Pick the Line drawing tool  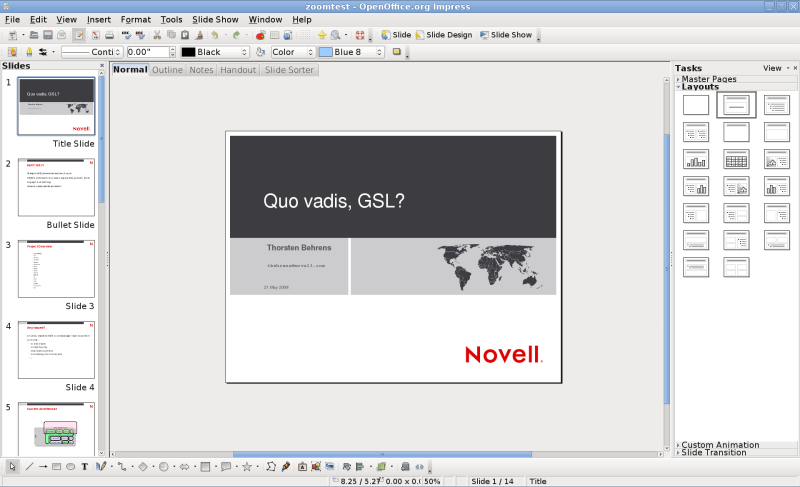point(29,466)
